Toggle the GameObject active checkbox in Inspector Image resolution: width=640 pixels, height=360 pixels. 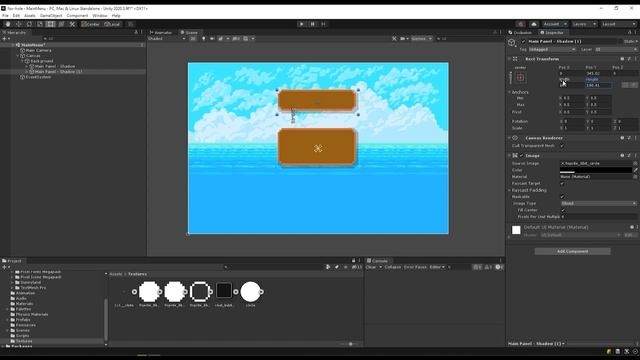pos(523,41)
